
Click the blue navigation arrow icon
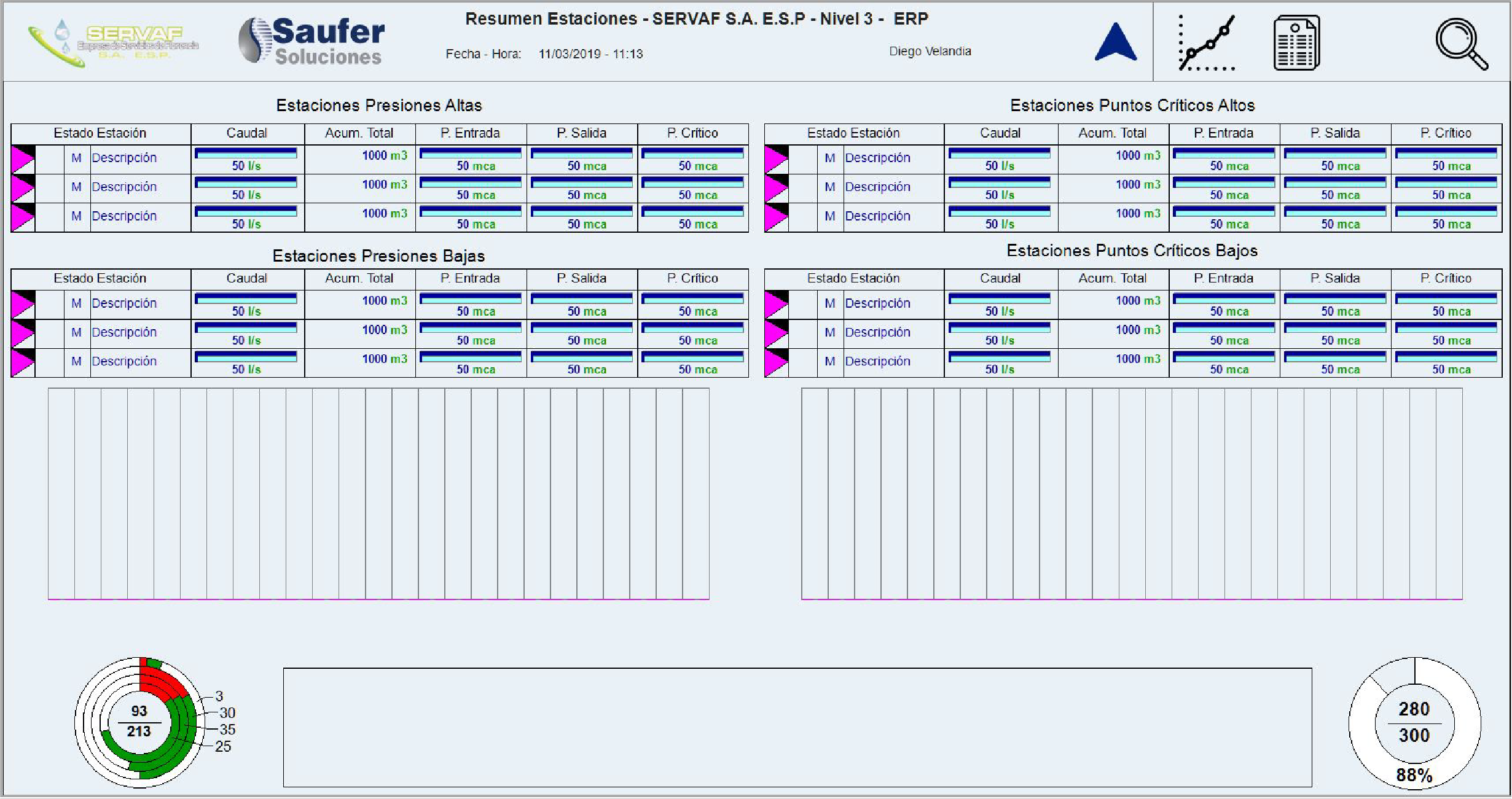(x=1116, y=42)
